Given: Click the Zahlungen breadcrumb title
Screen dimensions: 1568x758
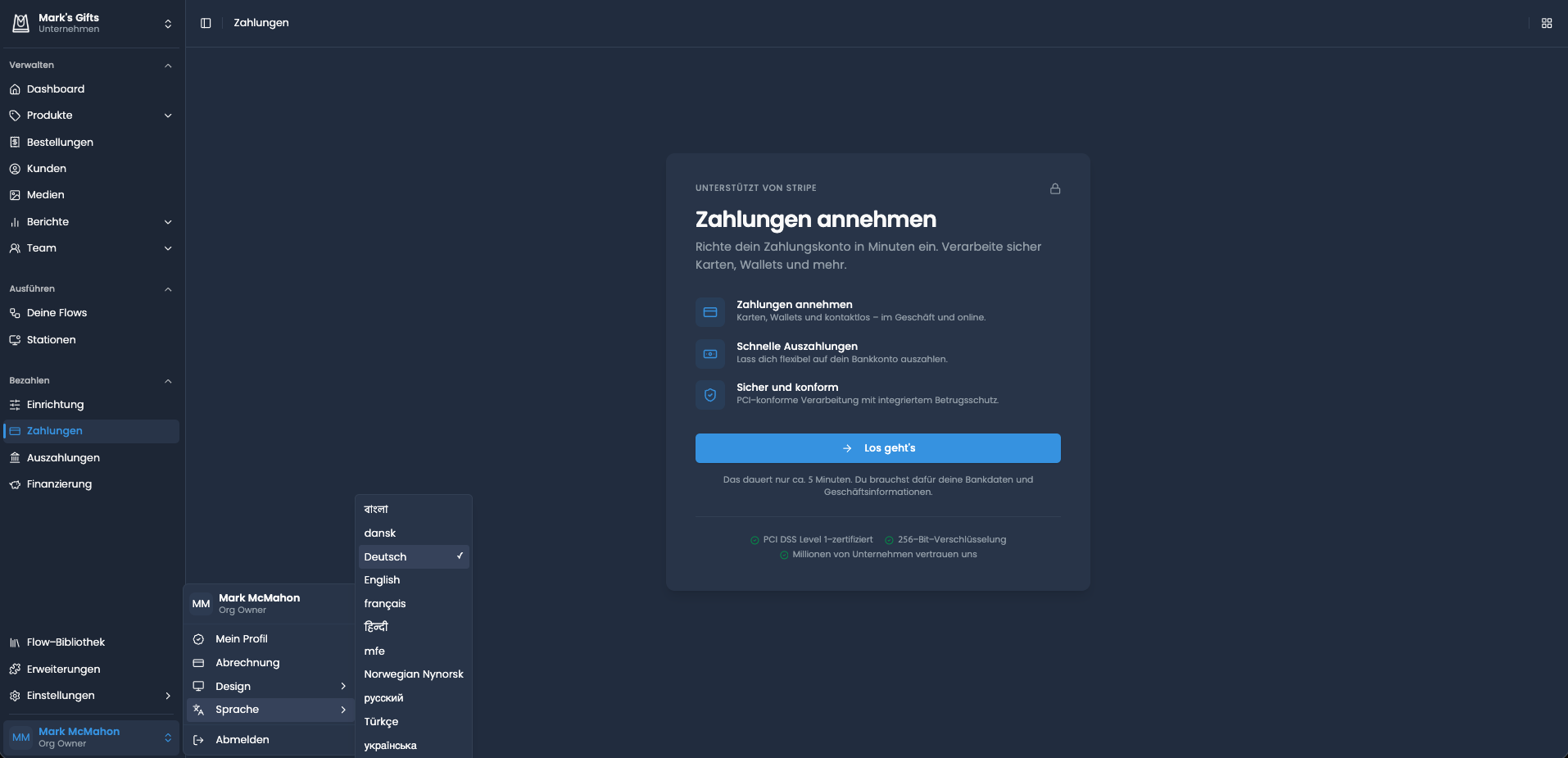Looking at the screenshot, I should pyautogui.click(x=261, y=23).
